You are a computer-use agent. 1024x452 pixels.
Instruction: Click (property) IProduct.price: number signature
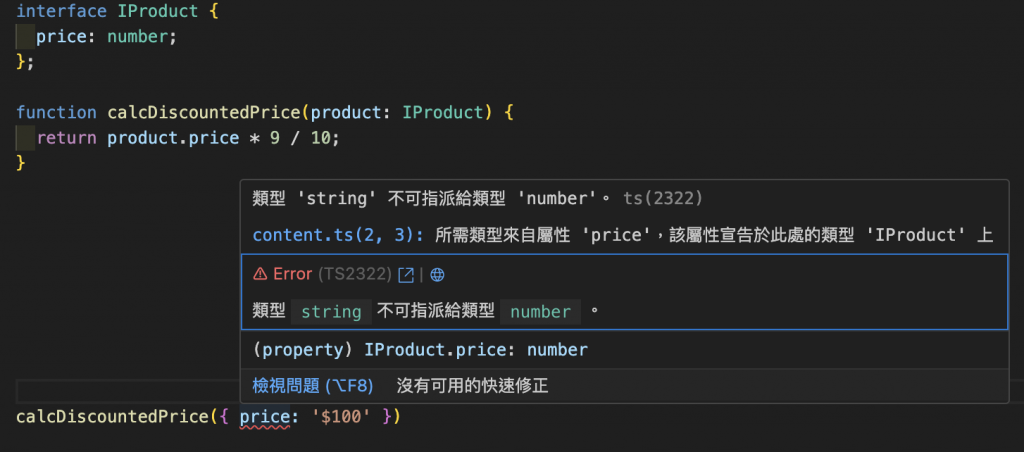pyautogui.click(x=420, y=350)
